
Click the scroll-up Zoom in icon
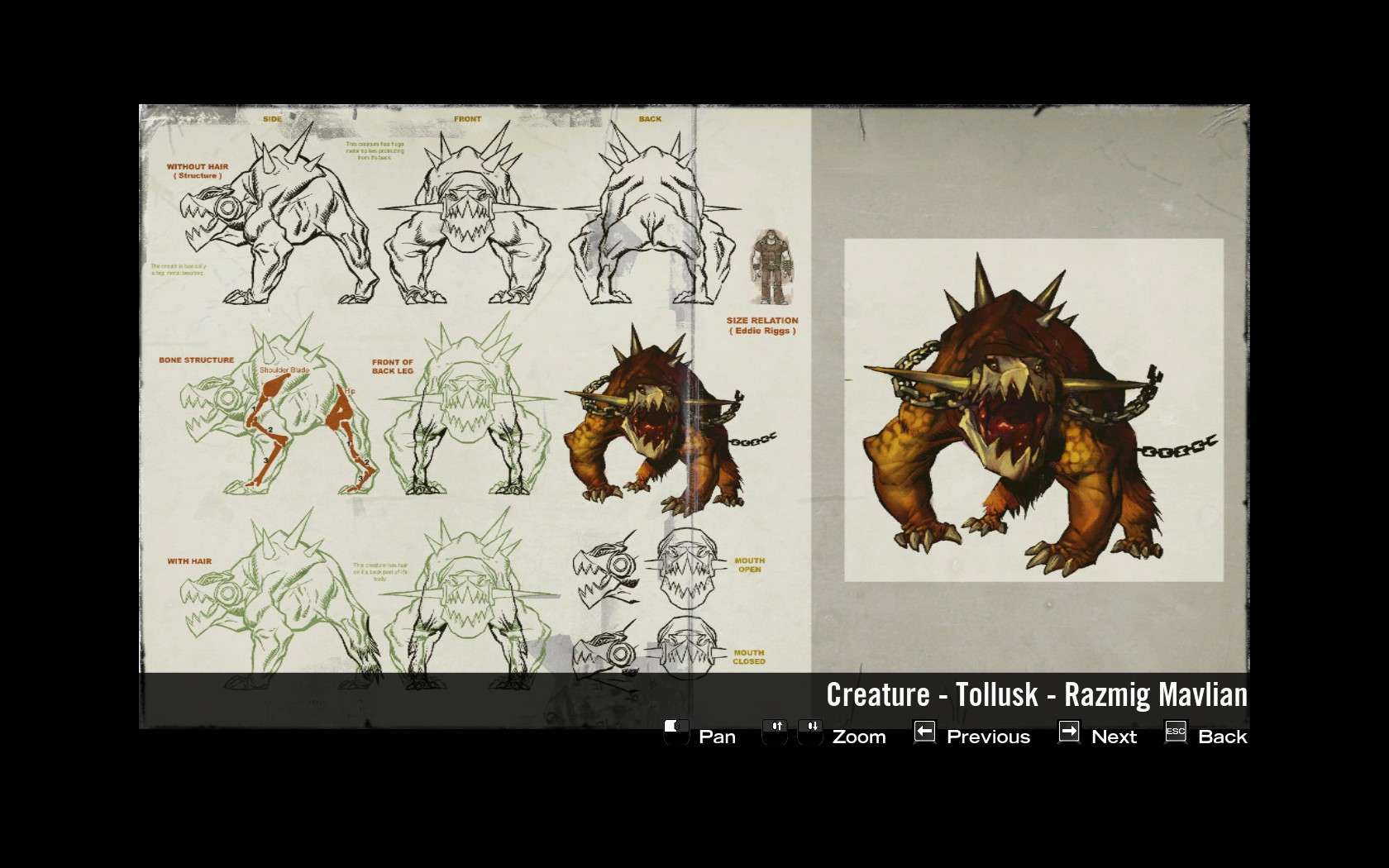pos(776,732)
